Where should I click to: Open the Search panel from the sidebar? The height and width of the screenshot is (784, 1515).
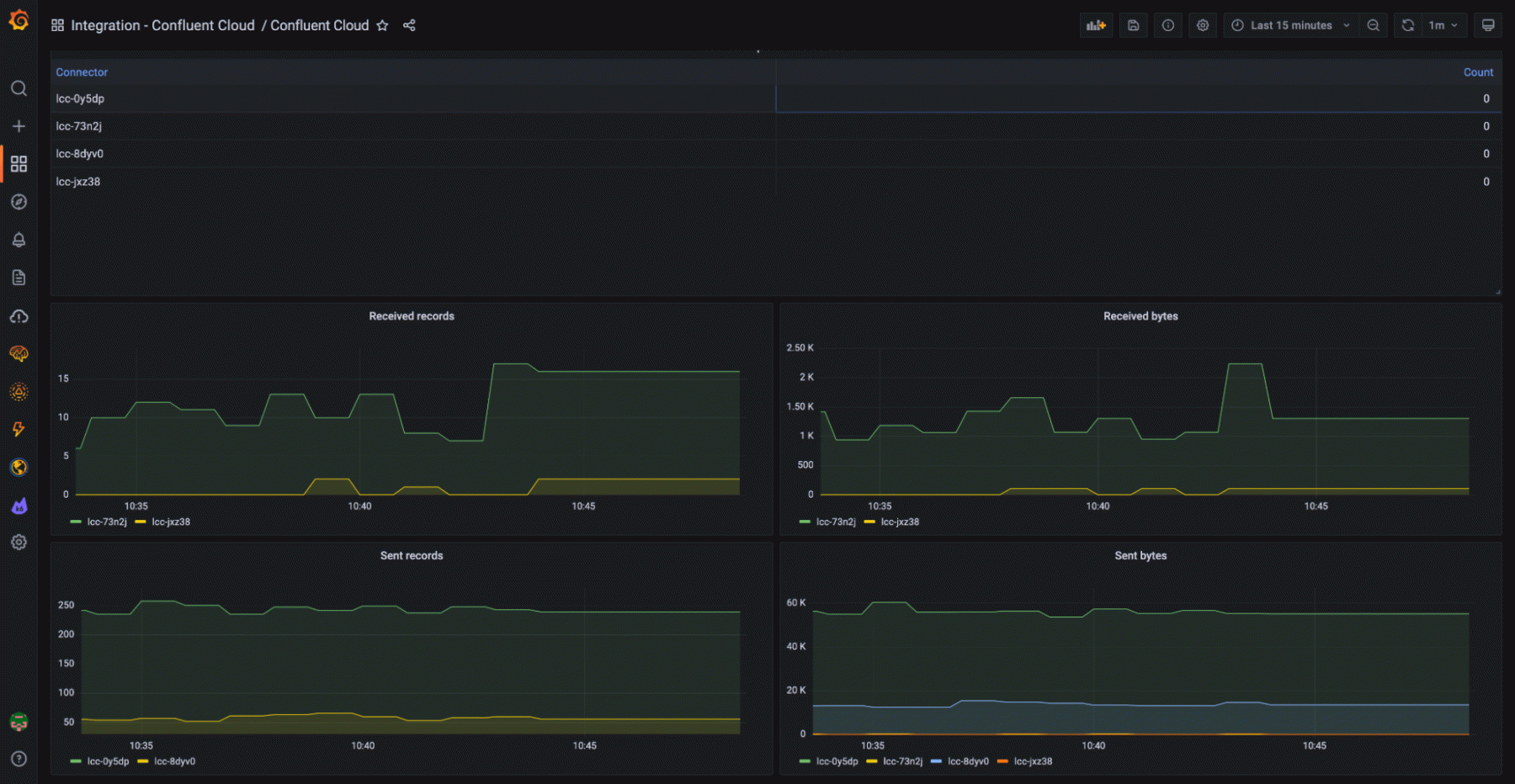coord(19,88)
